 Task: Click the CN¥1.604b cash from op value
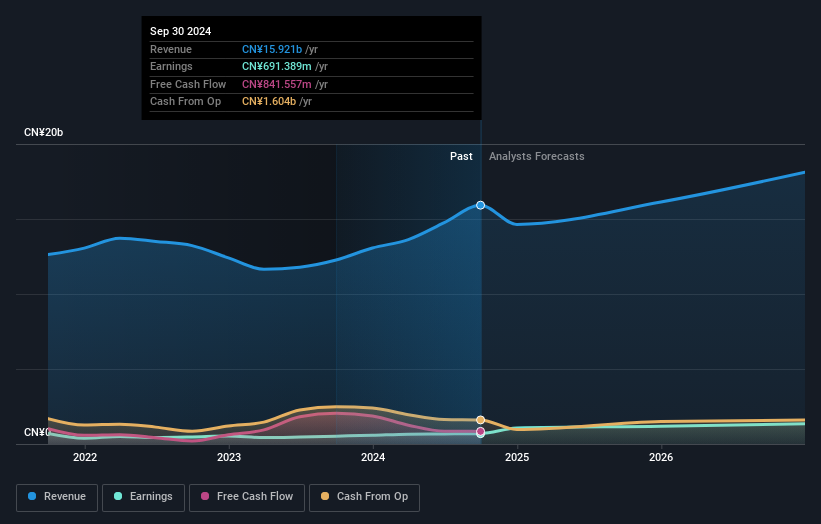269,102
